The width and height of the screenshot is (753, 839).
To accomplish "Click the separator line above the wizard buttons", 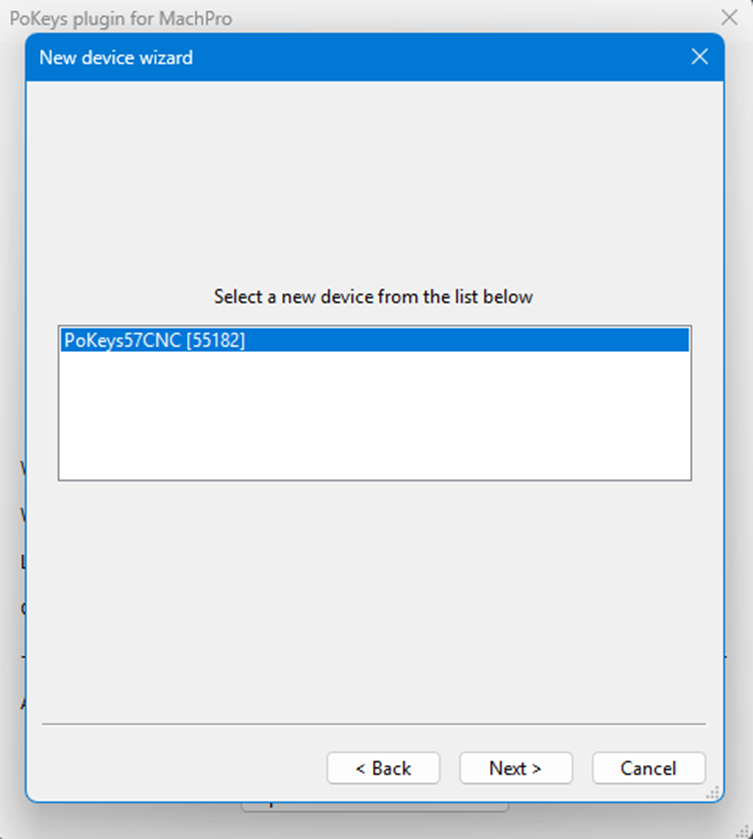I will pyautogui.click(x=373, y=723).
